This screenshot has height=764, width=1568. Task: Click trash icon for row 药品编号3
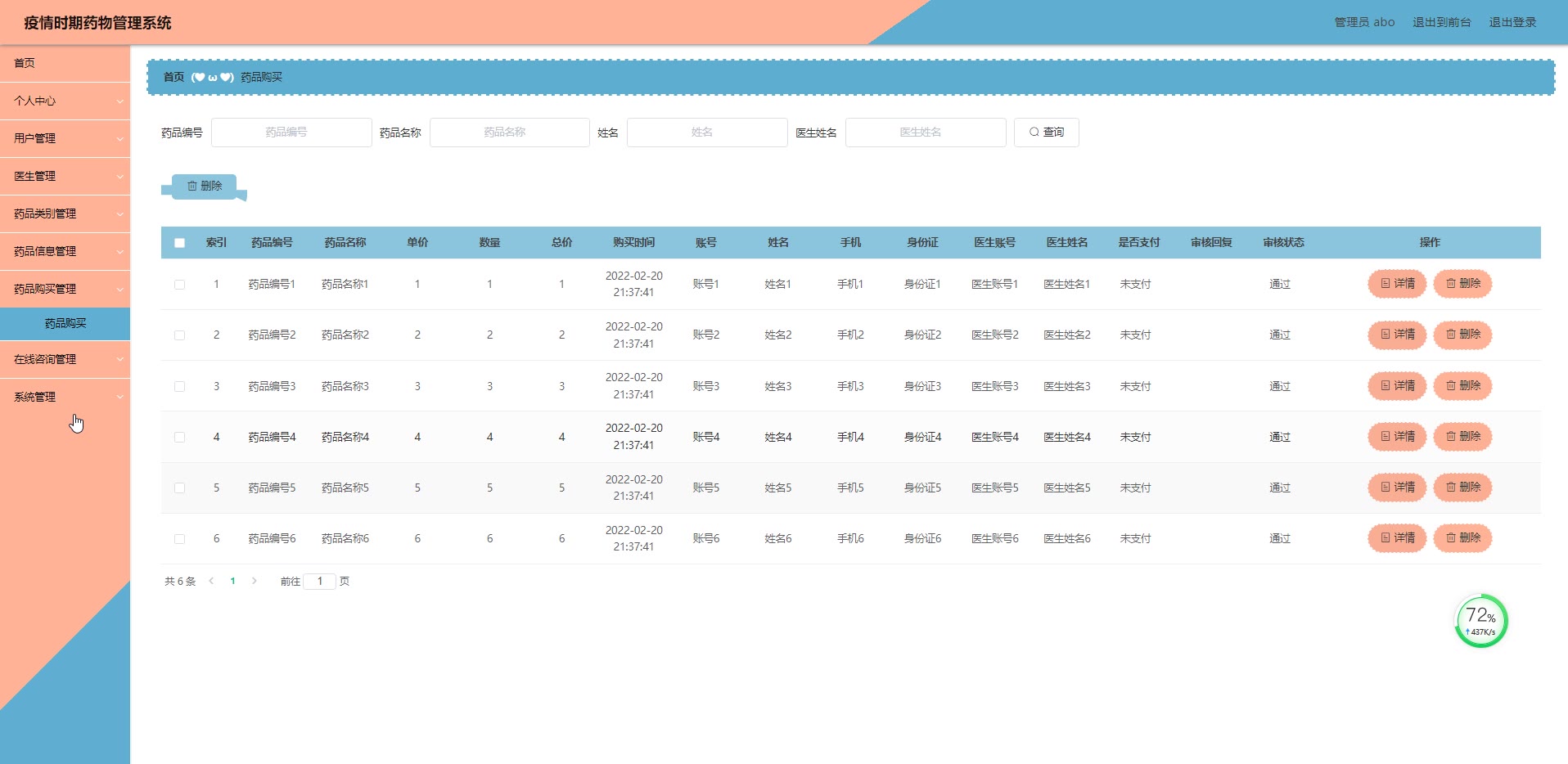point(1451,385)
